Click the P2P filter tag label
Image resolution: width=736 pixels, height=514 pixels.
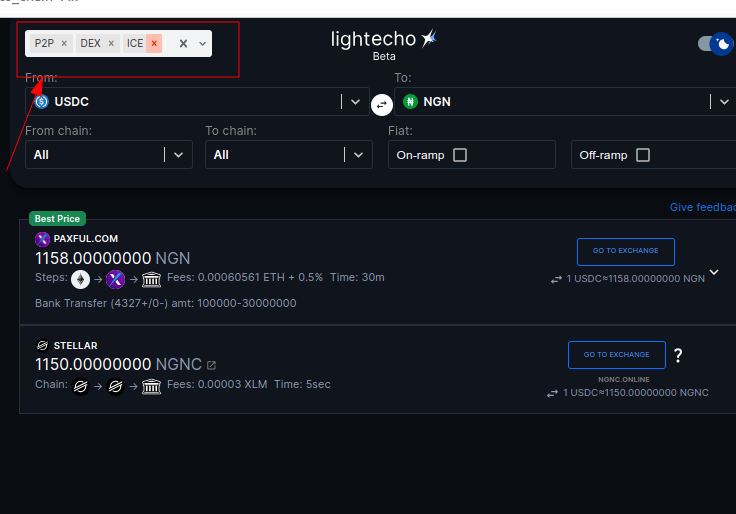(x=44, y=43)
